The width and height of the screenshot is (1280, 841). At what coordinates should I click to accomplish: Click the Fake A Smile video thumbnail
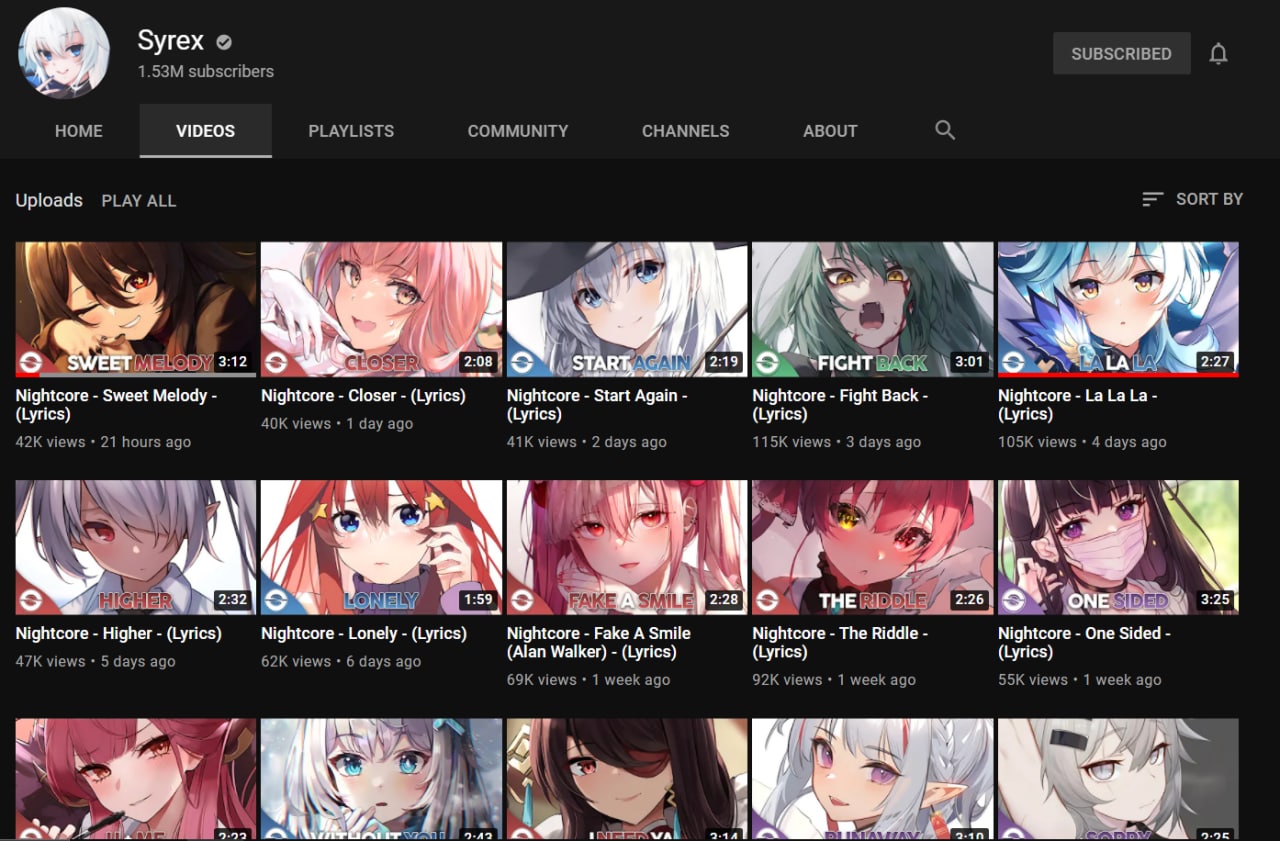click(627, 547)
